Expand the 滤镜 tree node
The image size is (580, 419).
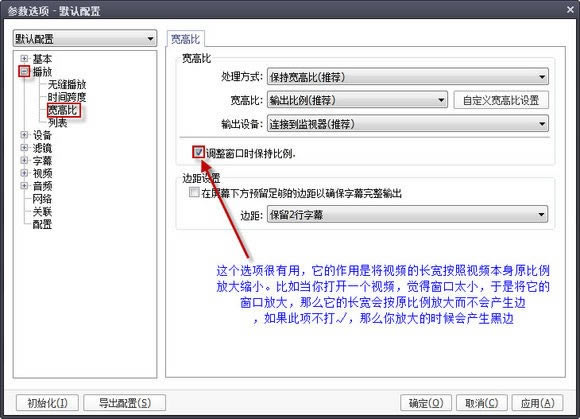(24, 148)
